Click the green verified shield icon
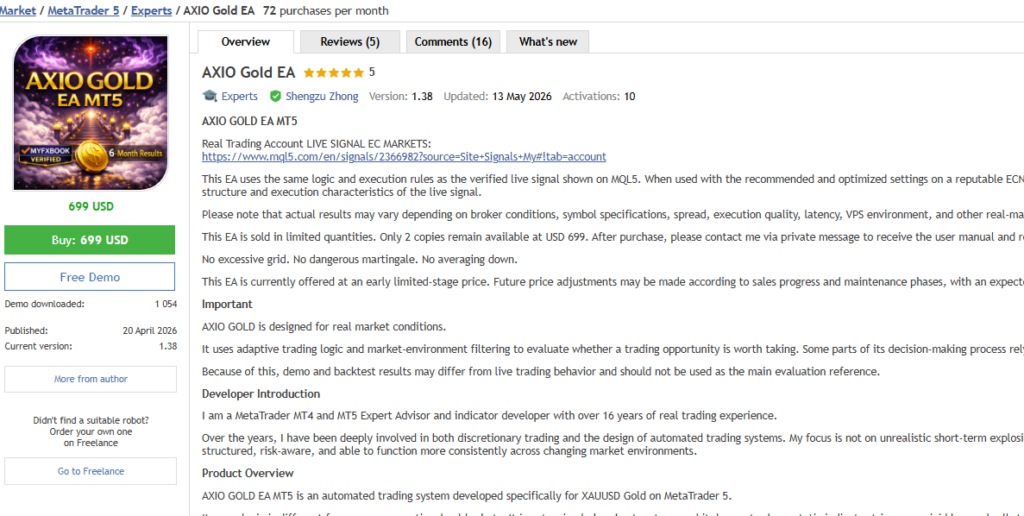The height and width of the screenshot is (516, 1024). tap(275, 96)
